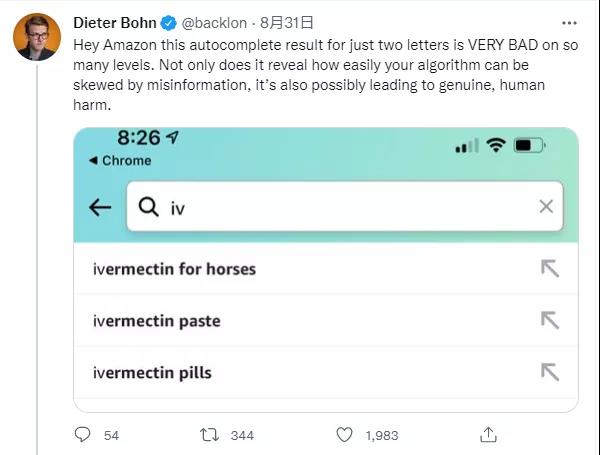Click the Dieter Bohn display name

click(116, 21)
